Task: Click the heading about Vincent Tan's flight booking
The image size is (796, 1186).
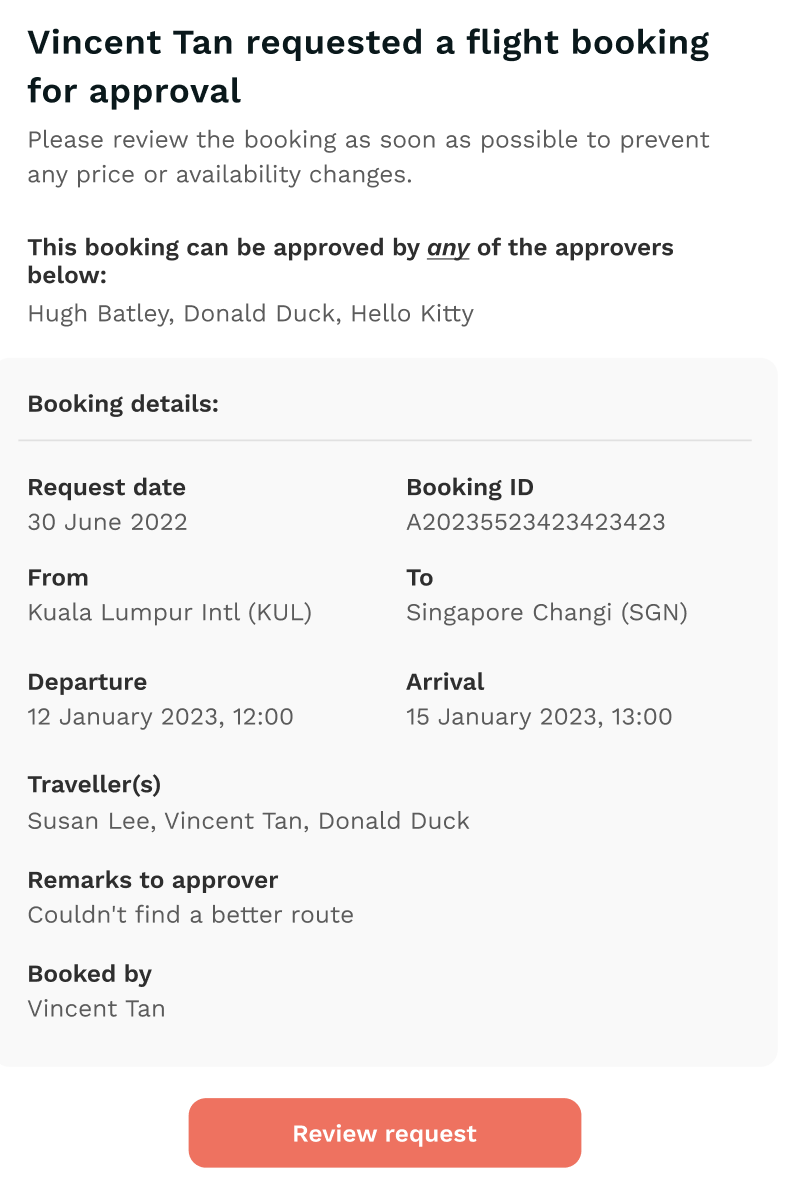Action: tap(368, 67)
